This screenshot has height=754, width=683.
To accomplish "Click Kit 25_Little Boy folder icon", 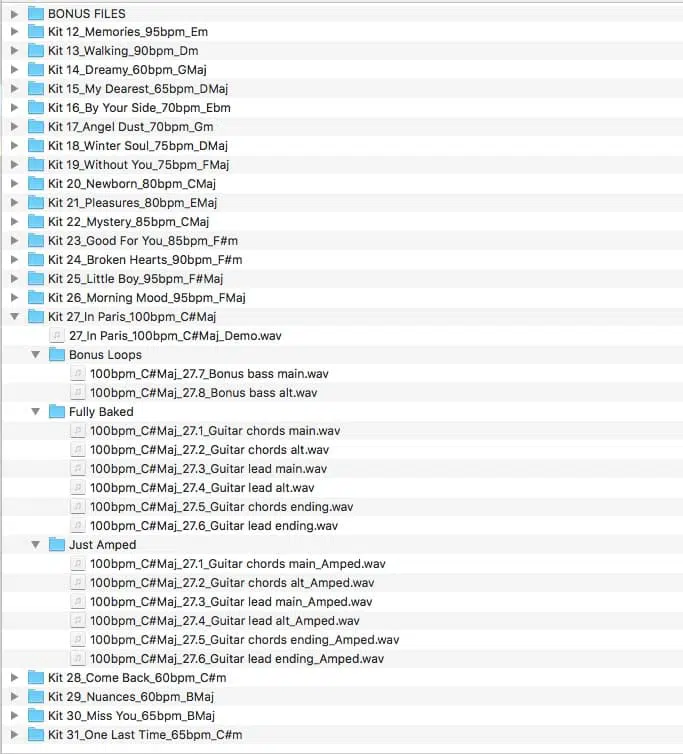I will click(x=36, y=278).
